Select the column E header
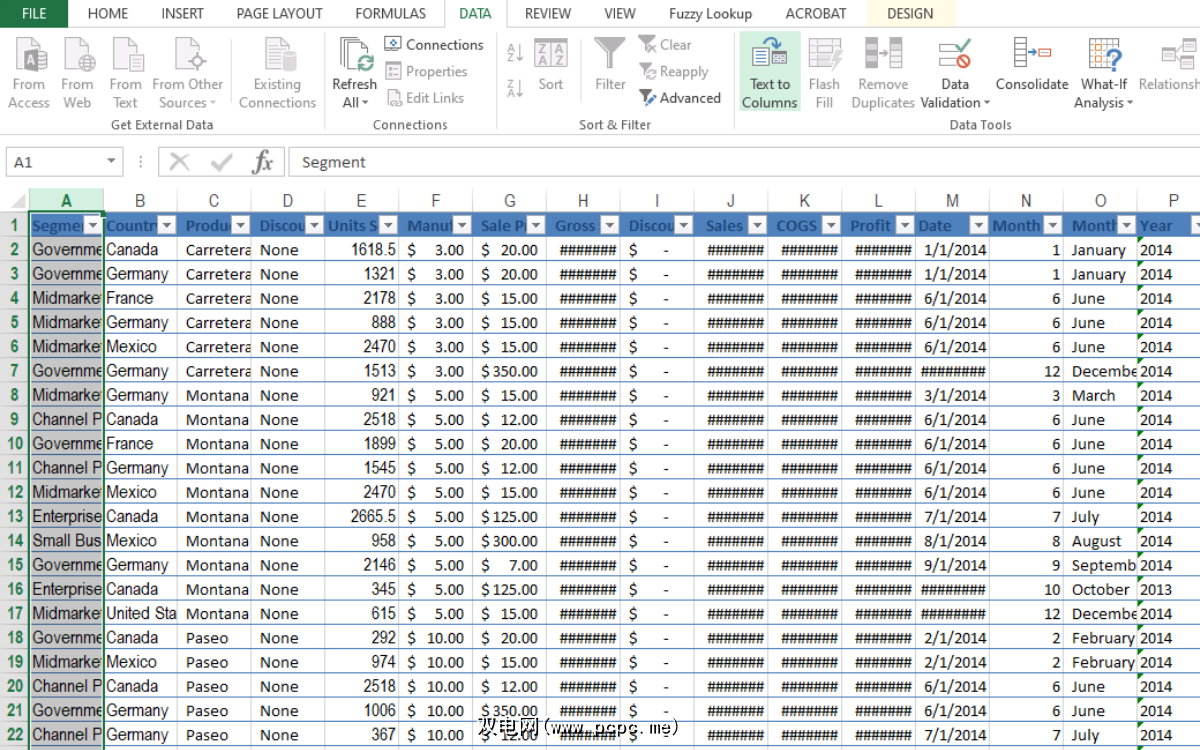The image size is (1200, 750). click(361, 201)
